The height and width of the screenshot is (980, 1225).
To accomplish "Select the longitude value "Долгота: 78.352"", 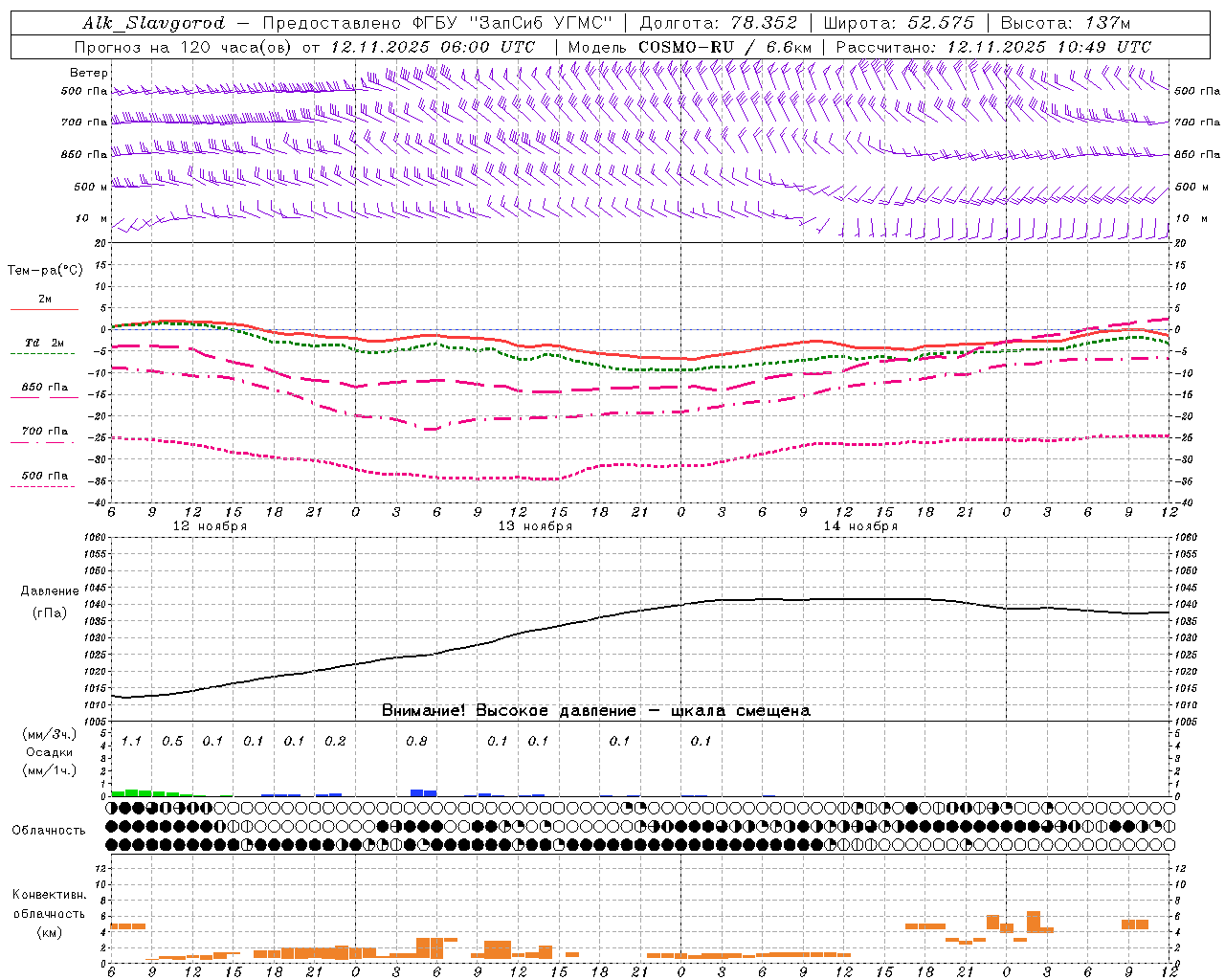I will click(719, 23).
